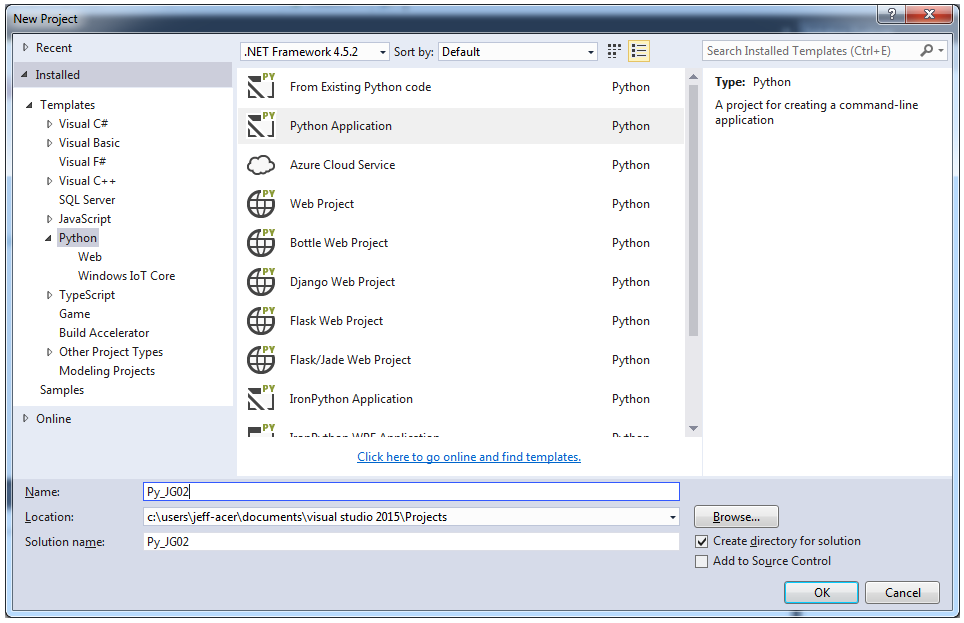
Task: Select Build Accelerator tree item
Action: click(x=104, y=333)
